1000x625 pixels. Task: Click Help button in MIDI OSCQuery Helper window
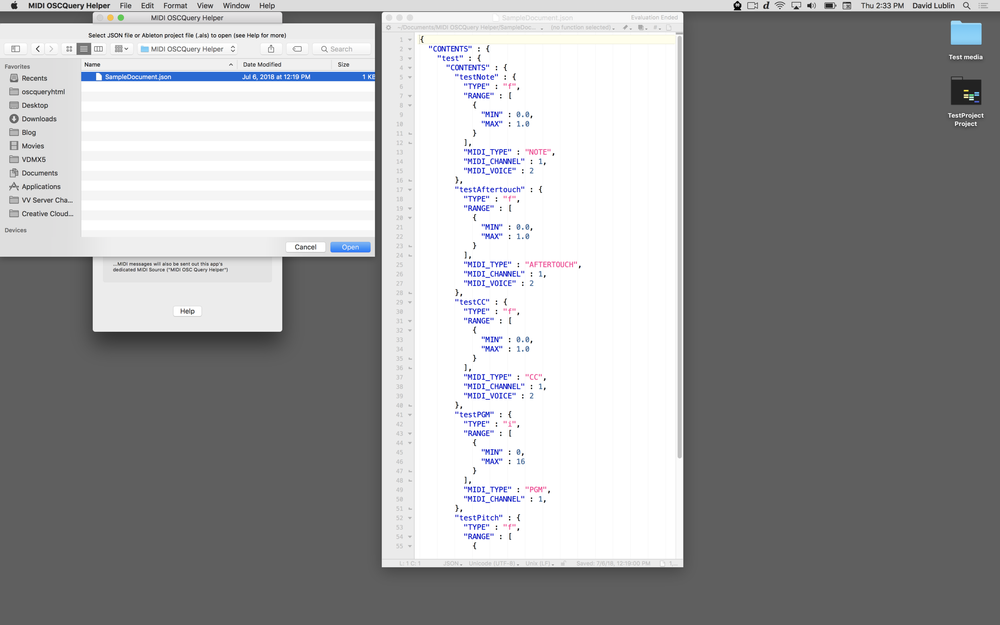click(187, 311)
